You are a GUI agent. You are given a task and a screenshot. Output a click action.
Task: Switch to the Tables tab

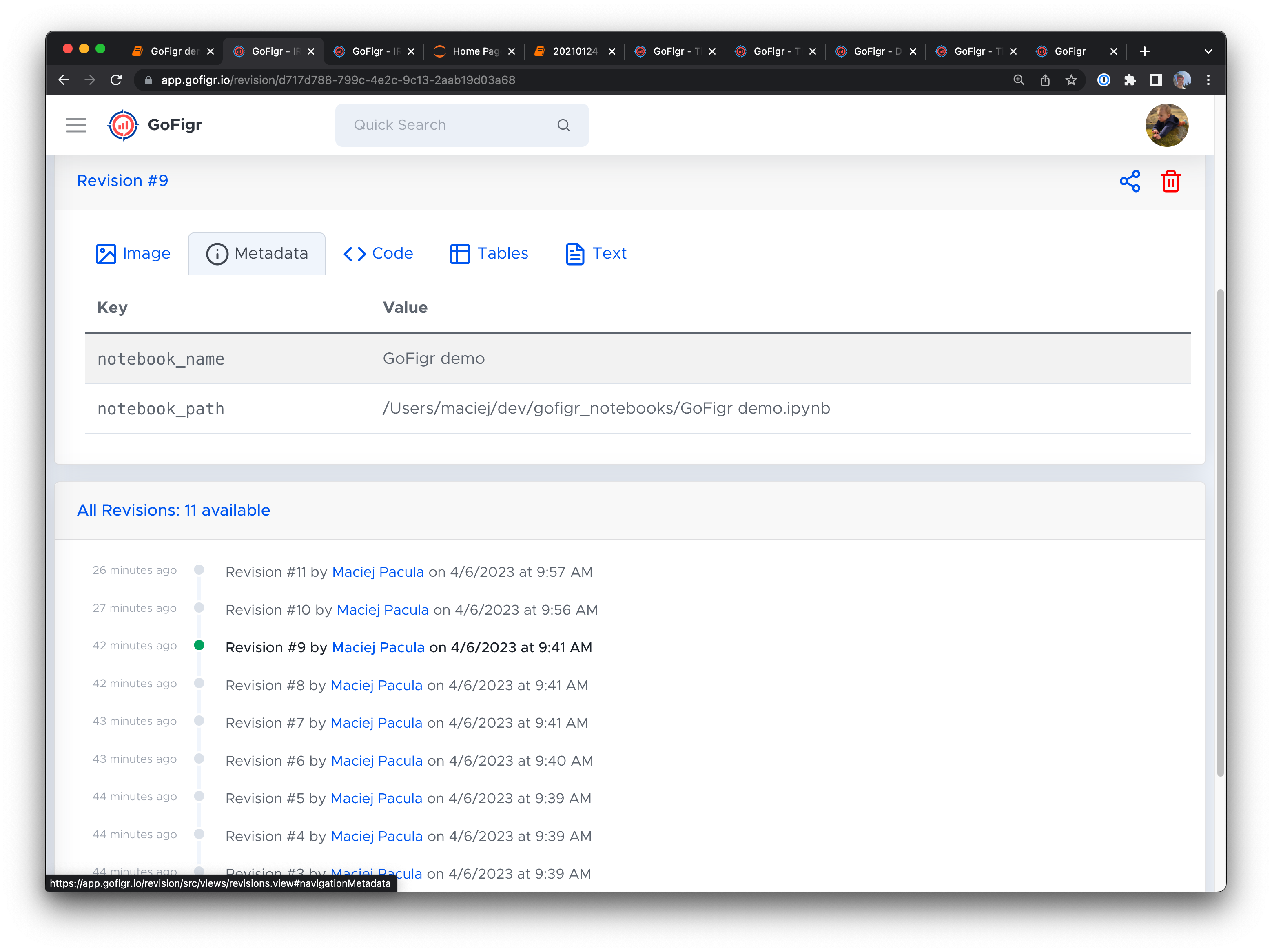pyautogui.click(x=489, y=253)
